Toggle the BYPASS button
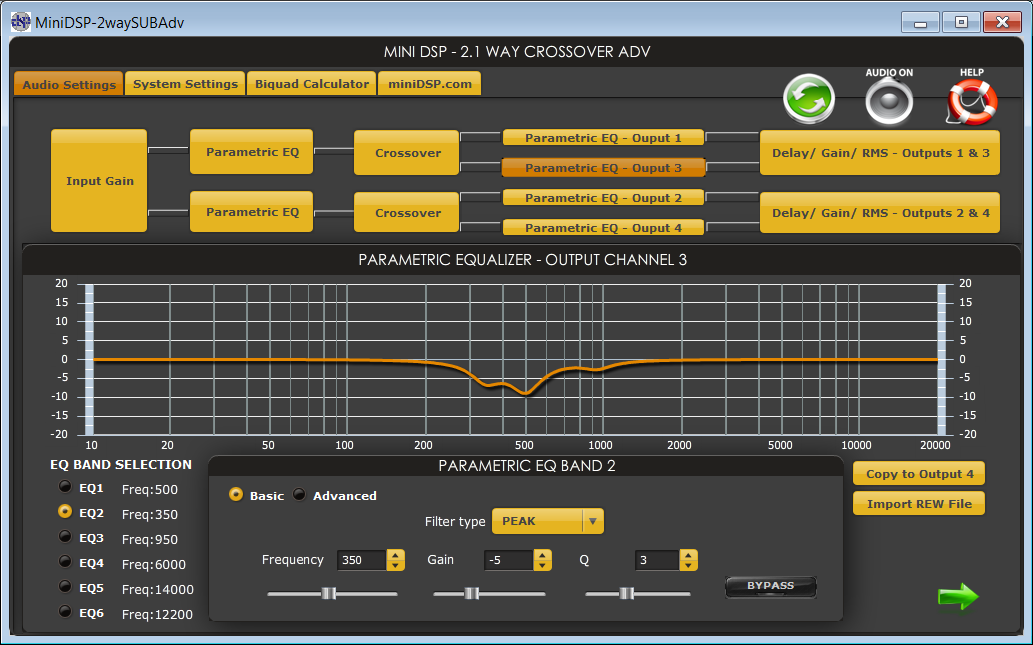This screenshot has height=645, width=1033. (x=771, y=586)
